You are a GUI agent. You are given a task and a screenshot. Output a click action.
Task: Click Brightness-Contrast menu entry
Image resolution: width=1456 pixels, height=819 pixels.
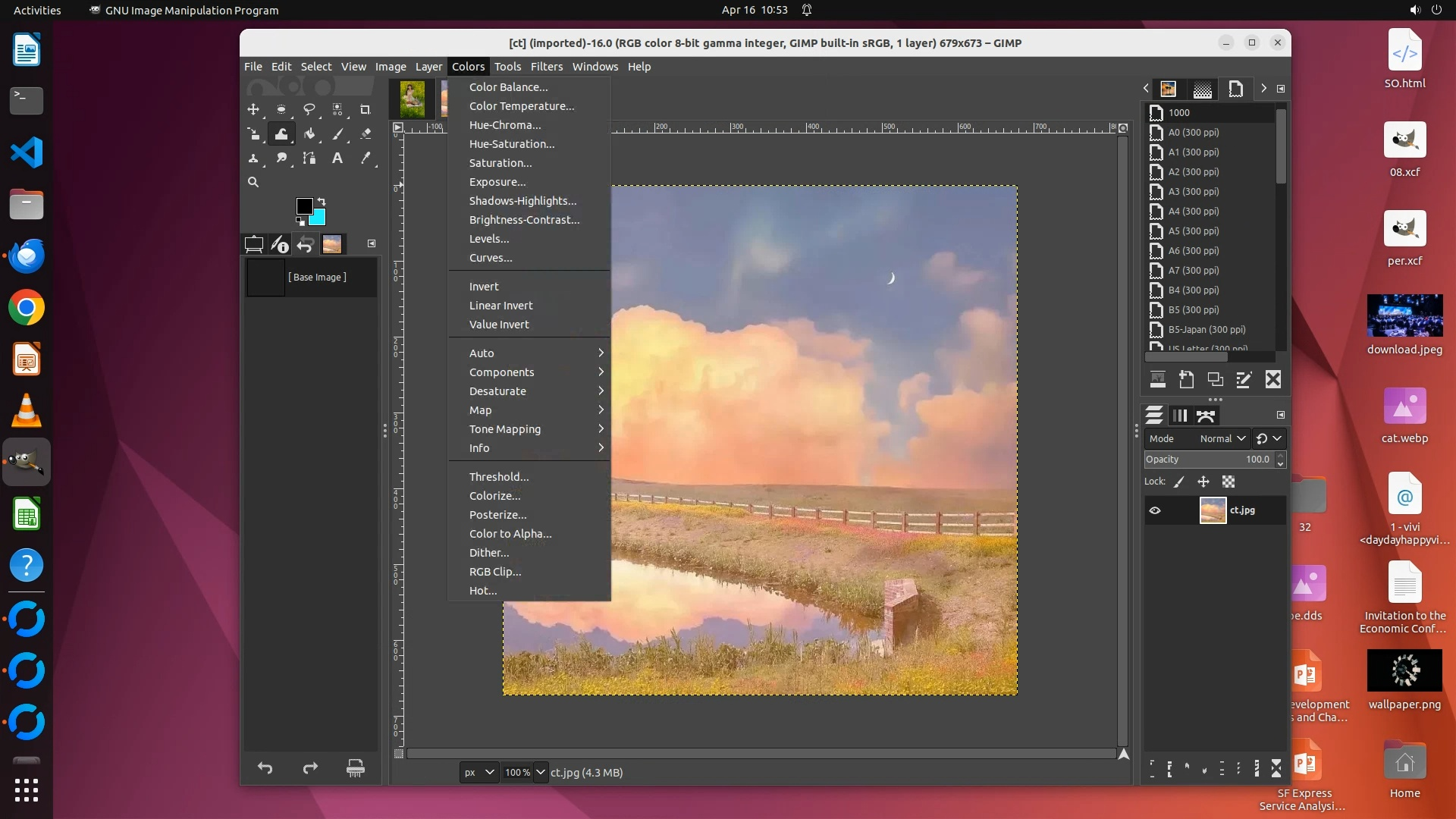click(524, 220)
